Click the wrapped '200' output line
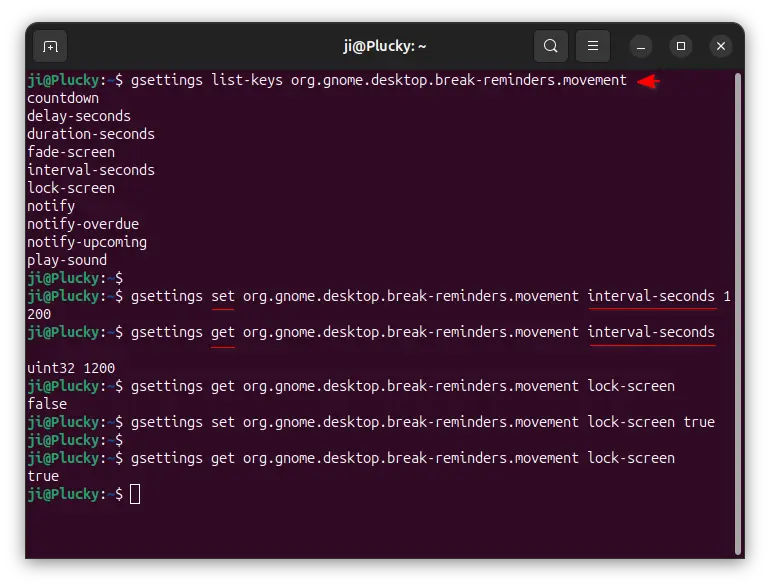 (39, 314)
